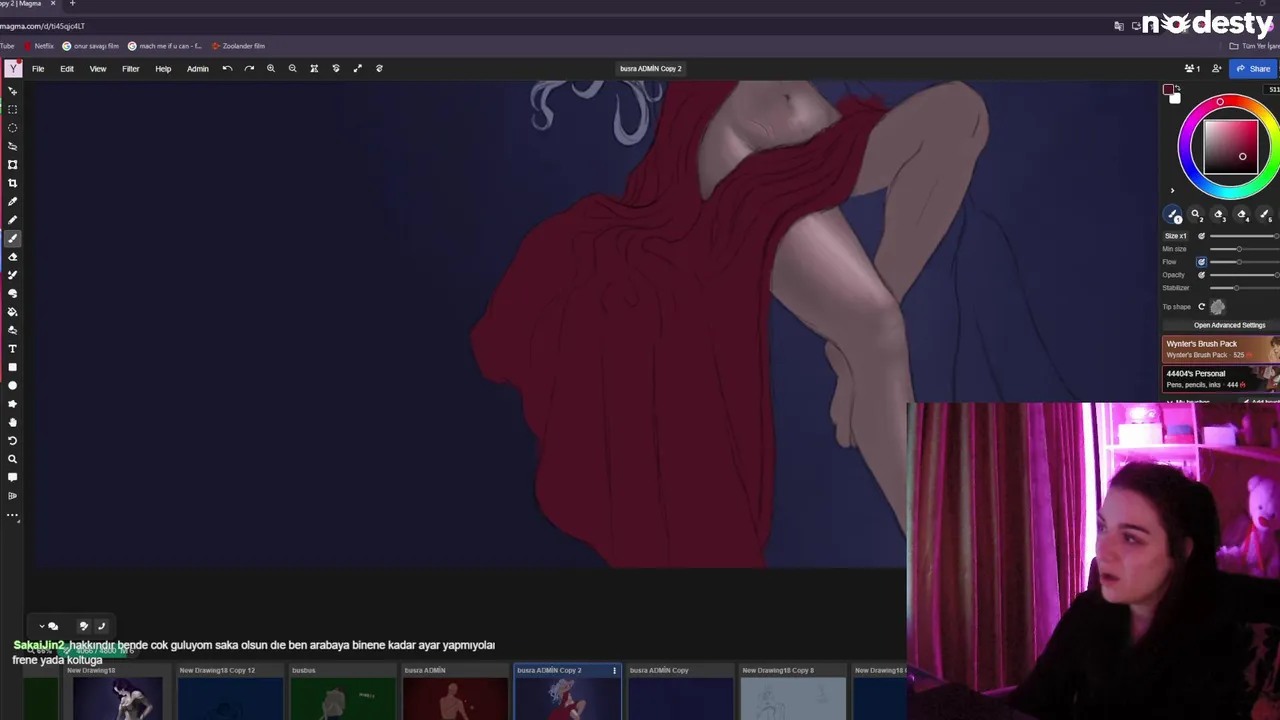Select the Smudge tool
1280x720 pixels.
point(13,293)
